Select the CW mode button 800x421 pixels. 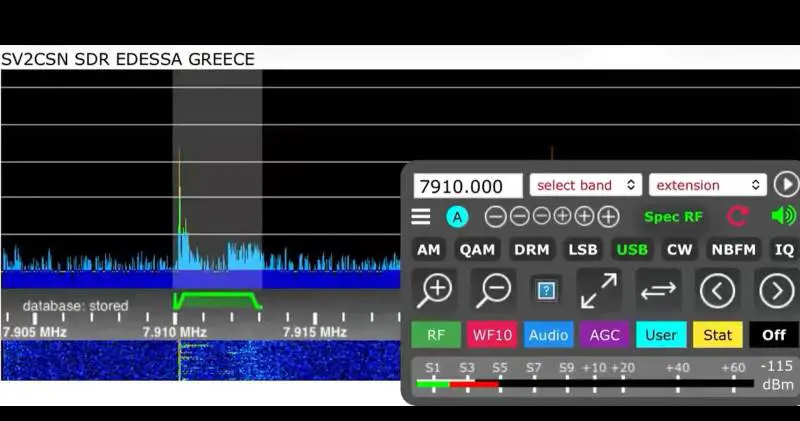679,250
